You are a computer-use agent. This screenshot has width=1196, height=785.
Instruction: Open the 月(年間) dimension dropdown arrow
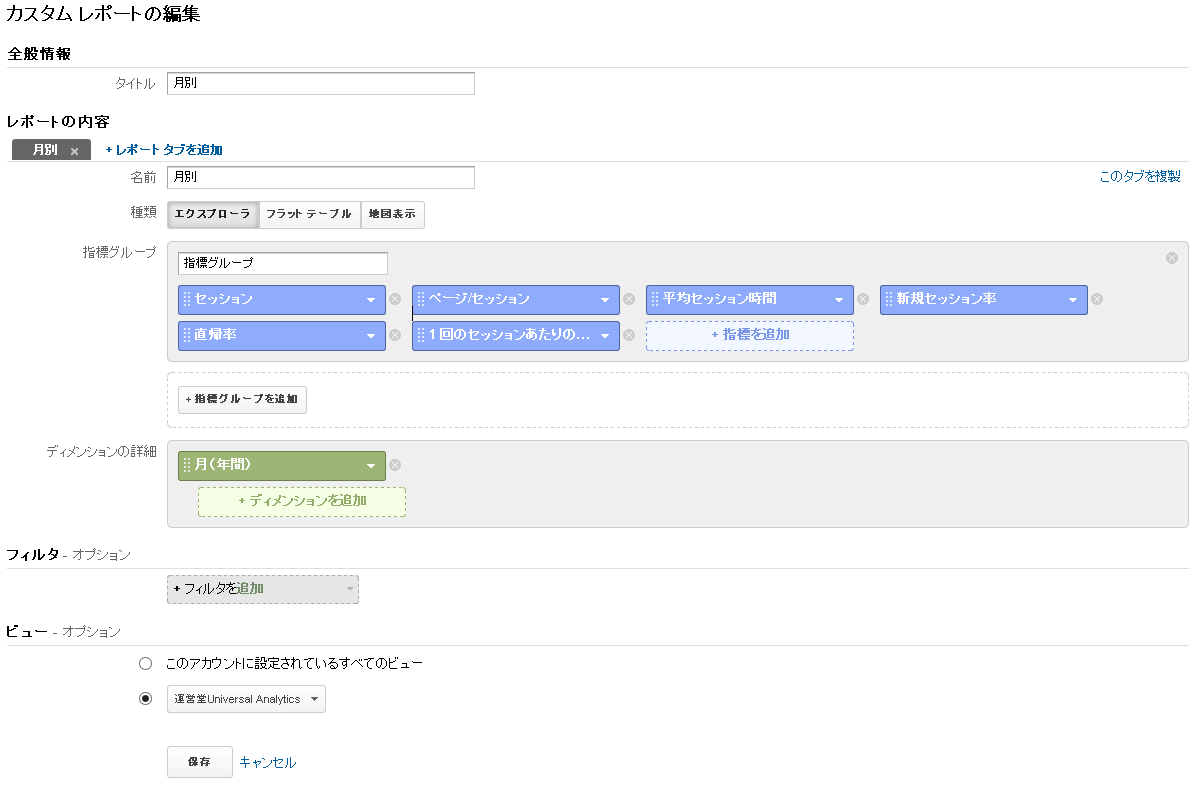tap(371, 466)
